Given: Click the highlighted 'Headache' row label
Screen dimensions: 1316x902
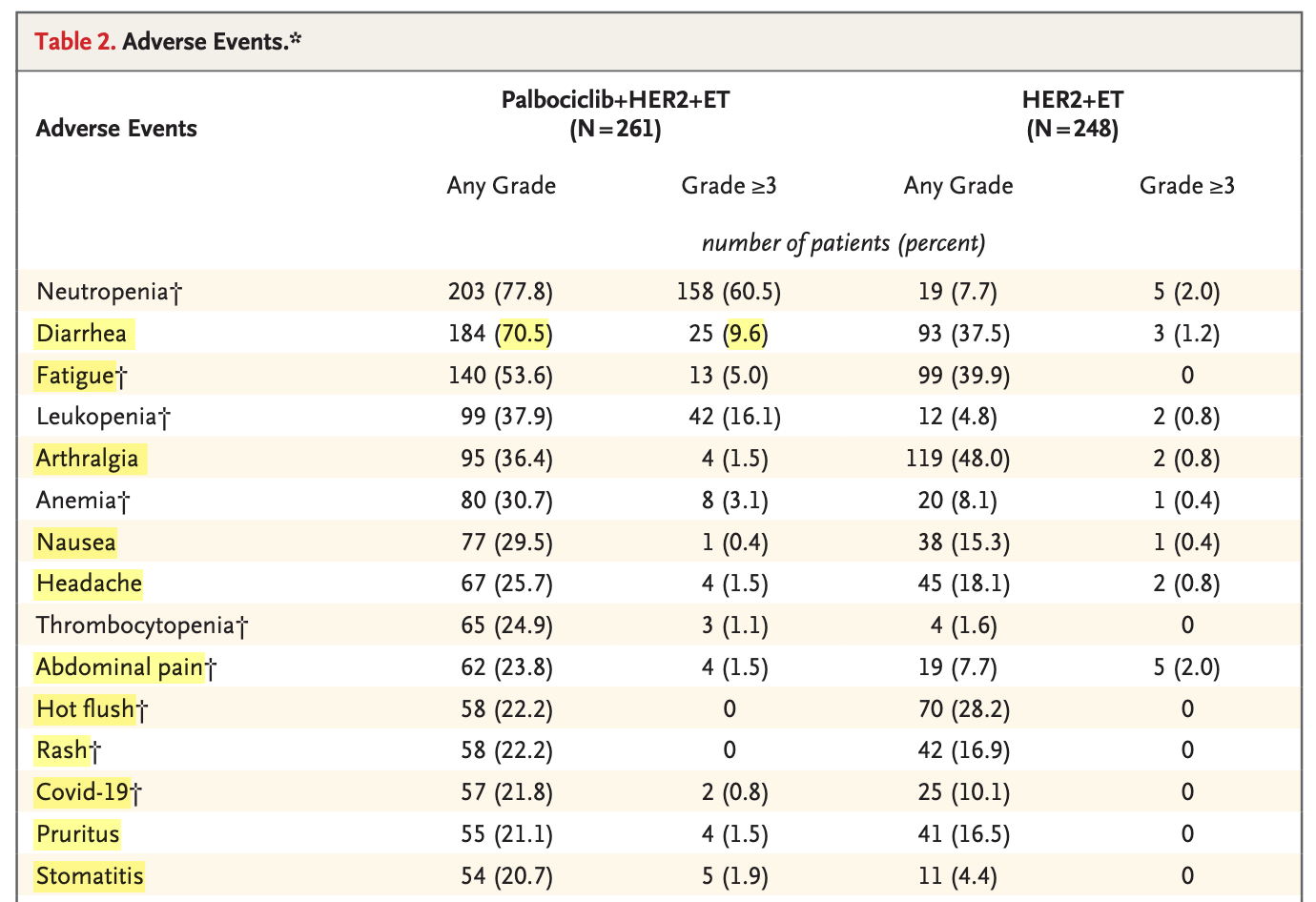Looking at the screenshot, I should click(x=89, y=584).
